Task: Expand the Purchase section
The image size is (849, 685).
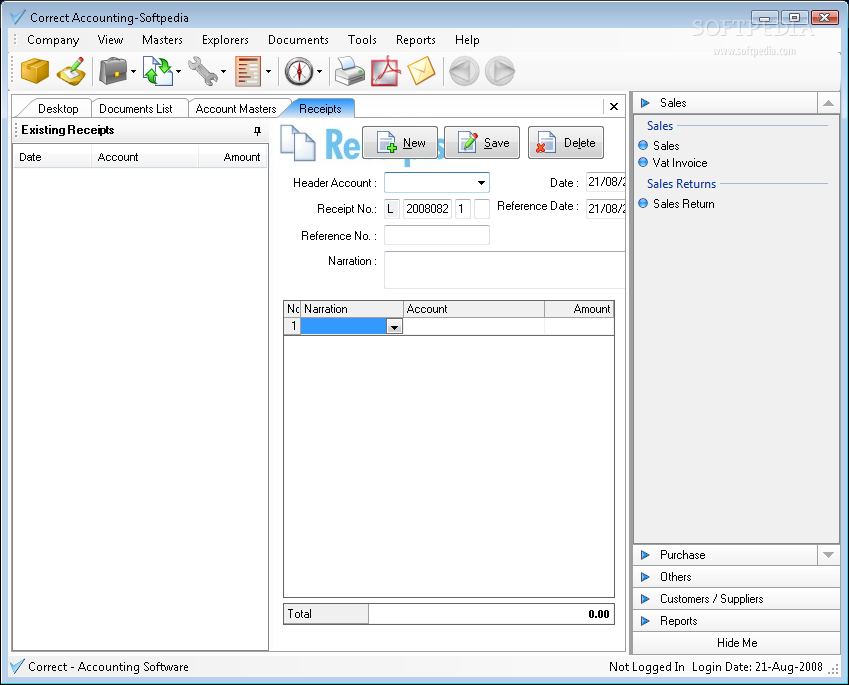Action: click(726, 555)
